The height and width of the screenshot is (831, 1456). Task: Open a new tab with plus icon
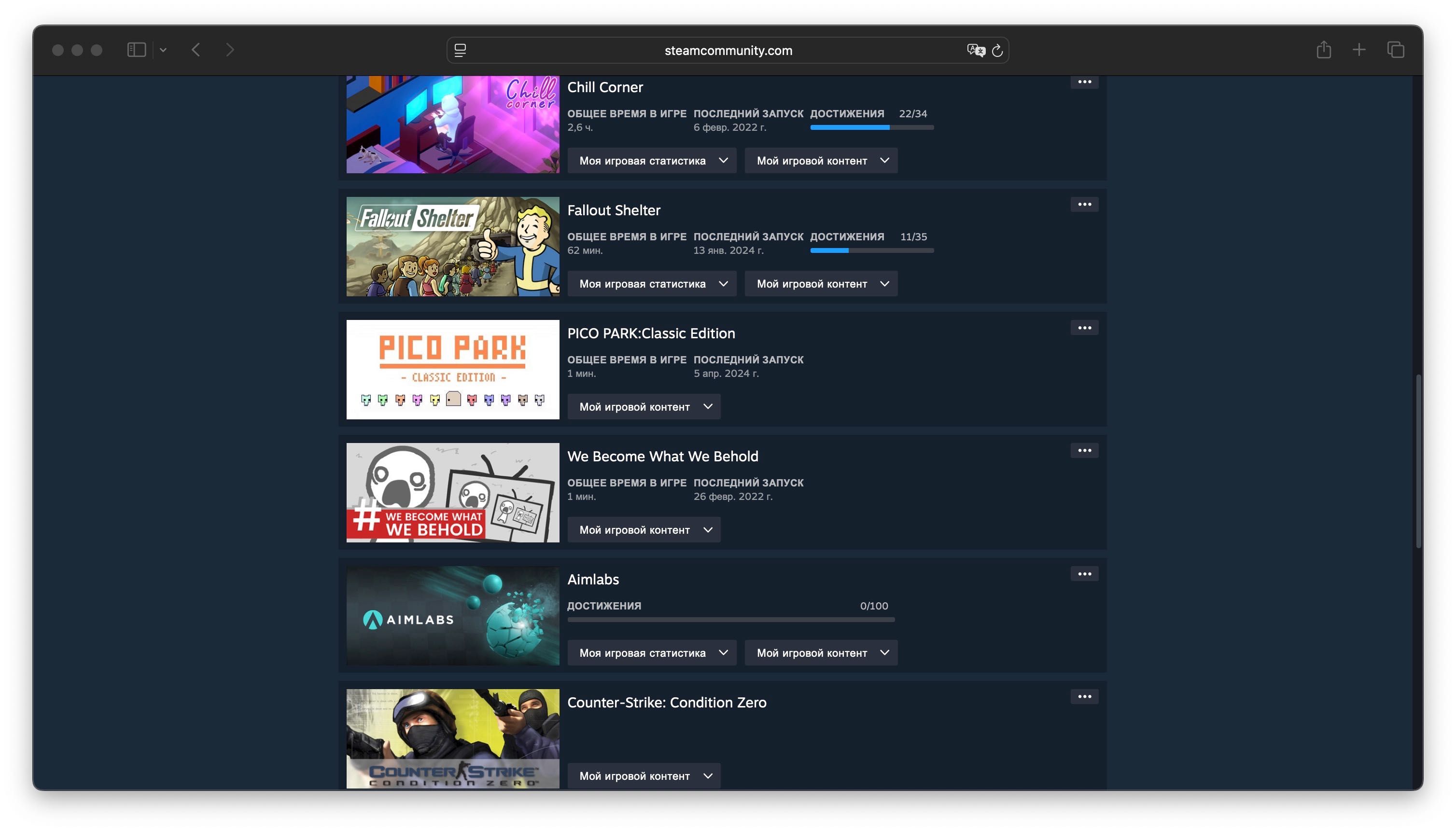[1359, 50]
